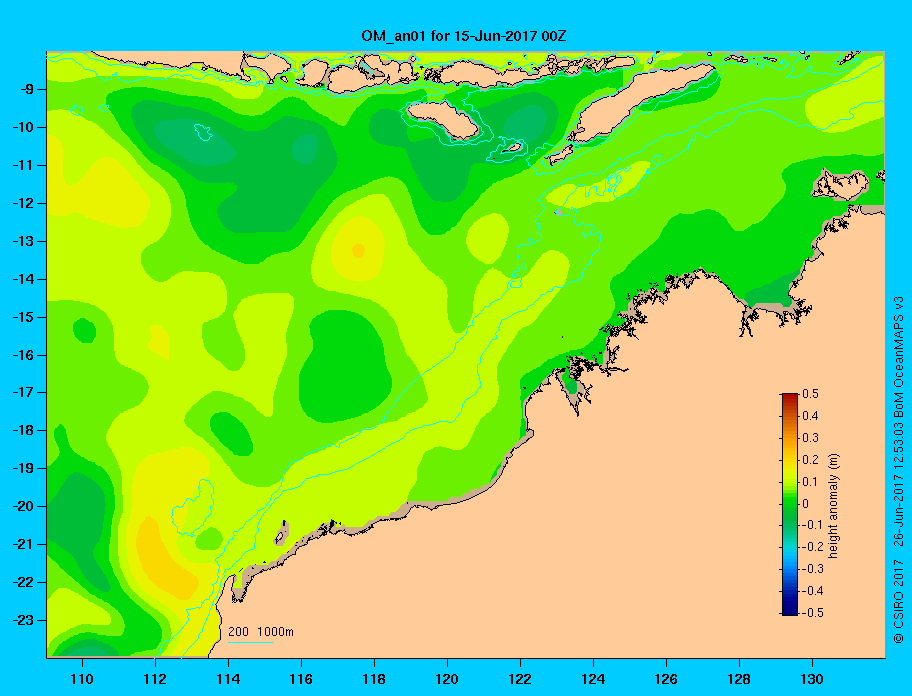Click the "-23" latitude axis label
The height and width of the screenshot is (696, 912).
(x=23, y=620)
